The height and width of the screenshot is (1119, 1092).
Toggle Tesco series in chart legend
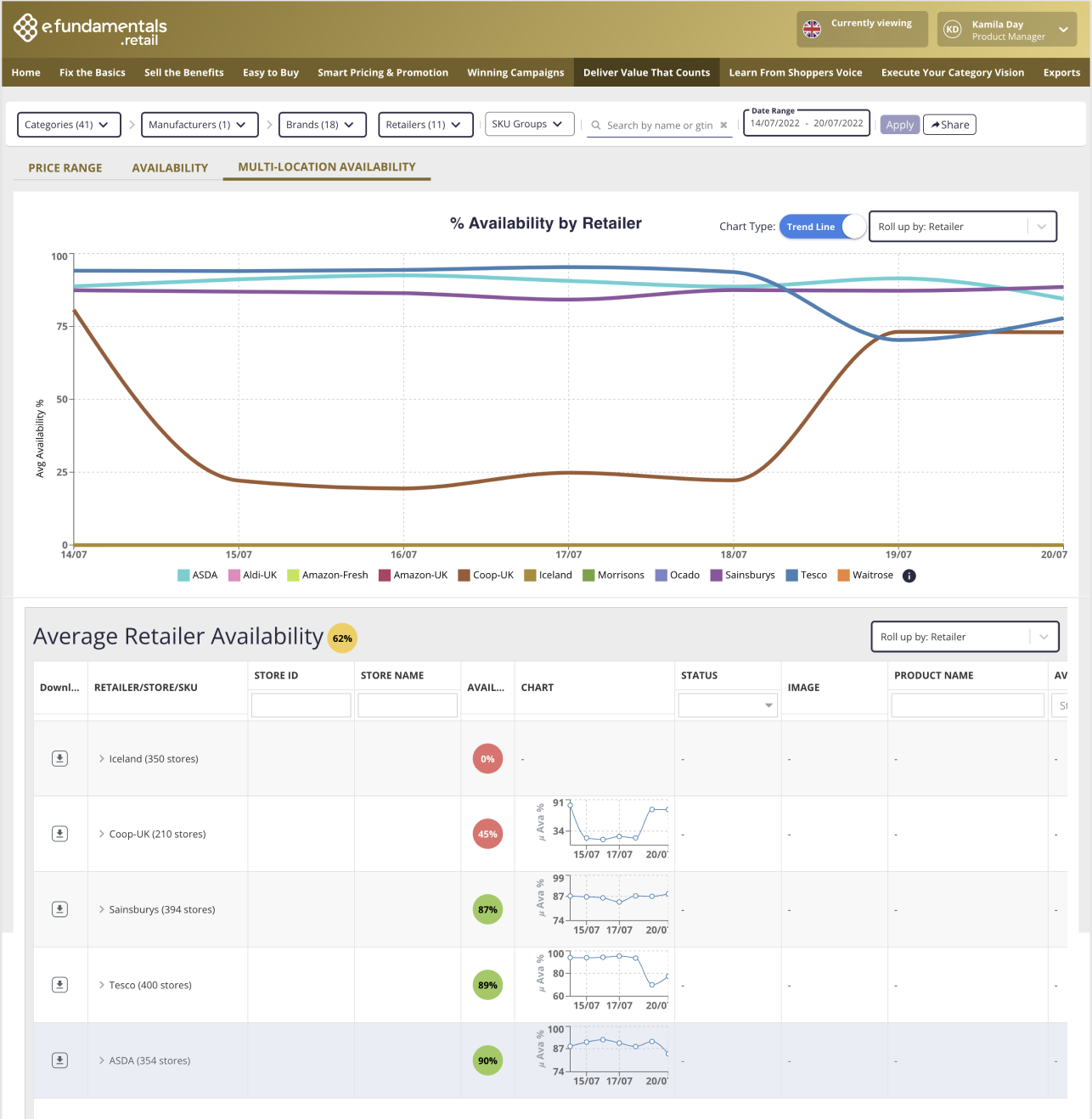click(807, 576)
